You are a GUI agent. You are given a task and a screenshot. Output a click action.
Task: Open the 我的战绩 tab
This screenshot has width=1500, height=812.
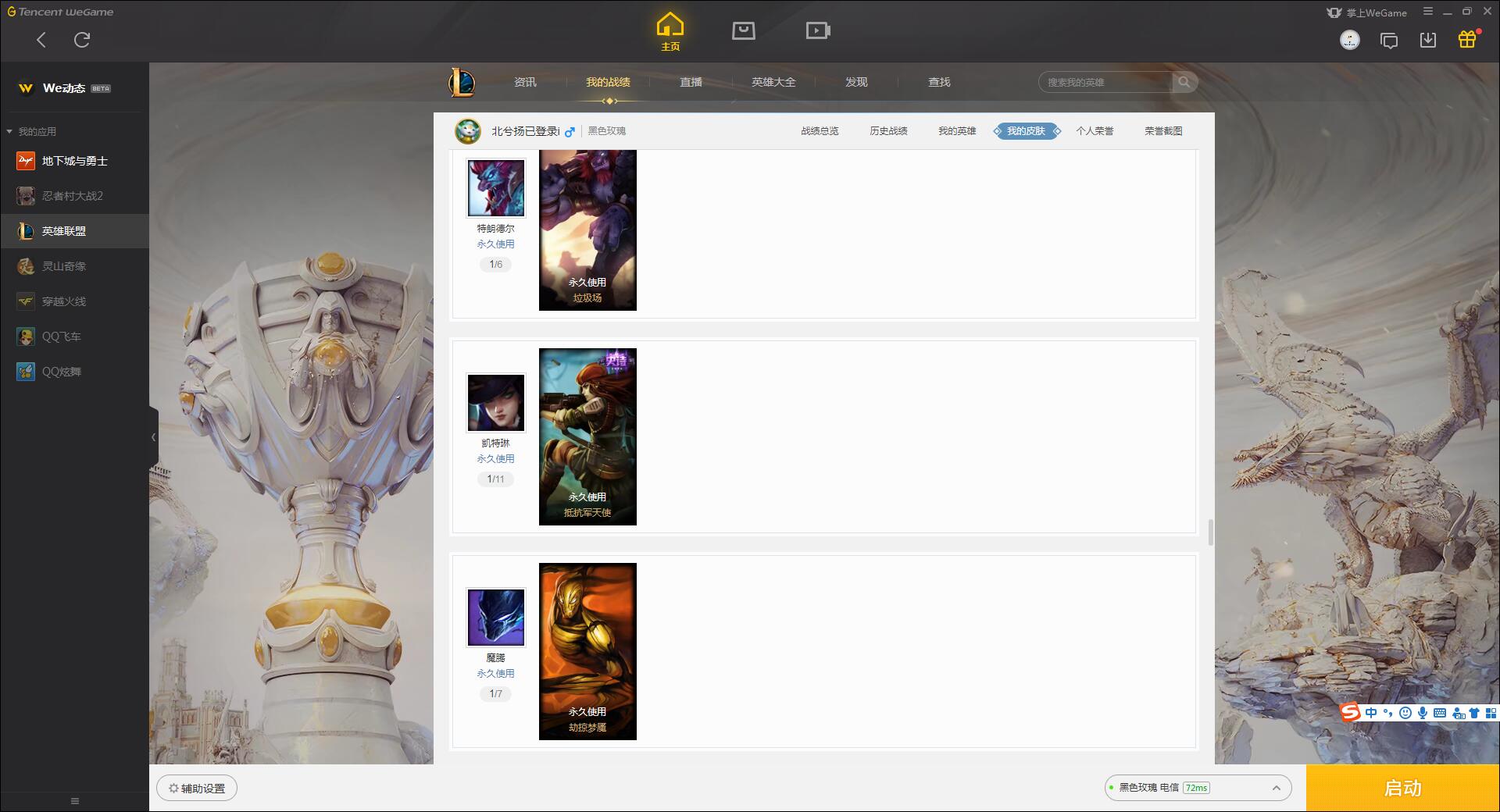coord(608,82)
